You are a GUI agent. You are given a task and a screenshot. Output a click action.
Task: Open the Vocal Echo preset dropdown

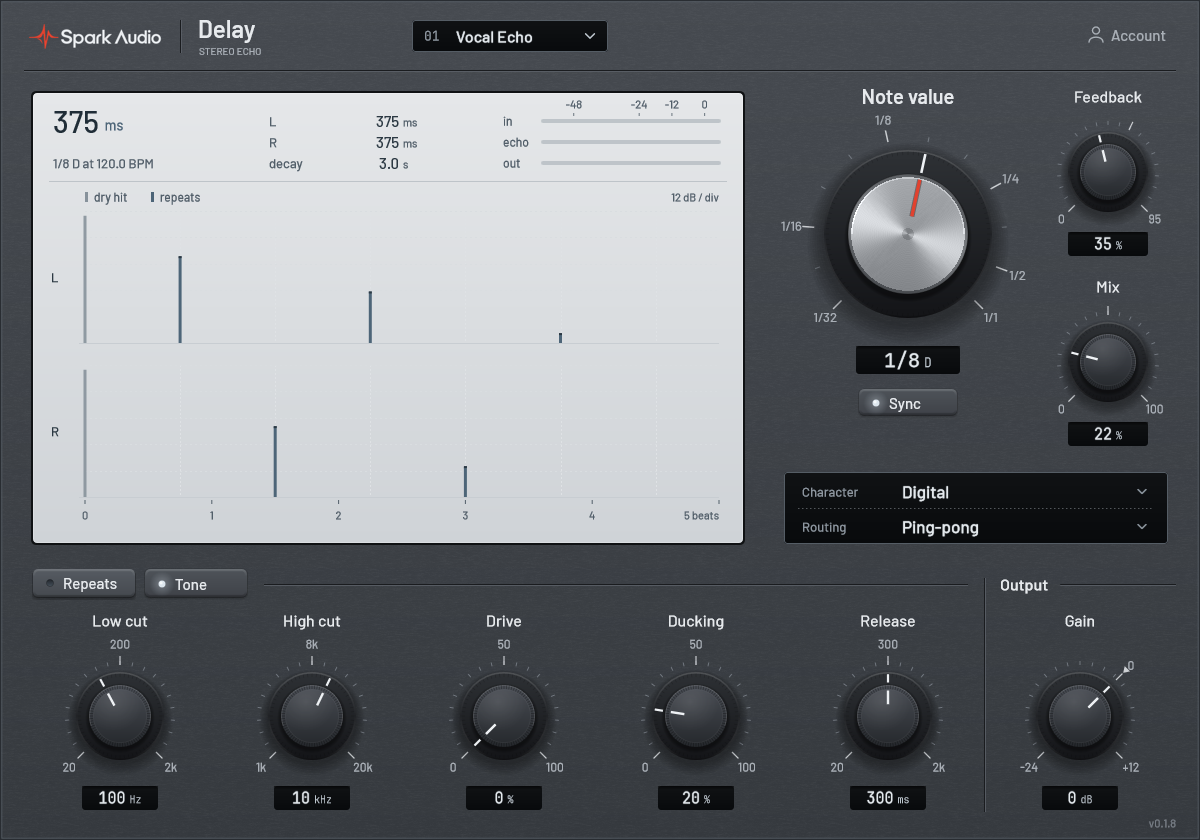point(510,37)
